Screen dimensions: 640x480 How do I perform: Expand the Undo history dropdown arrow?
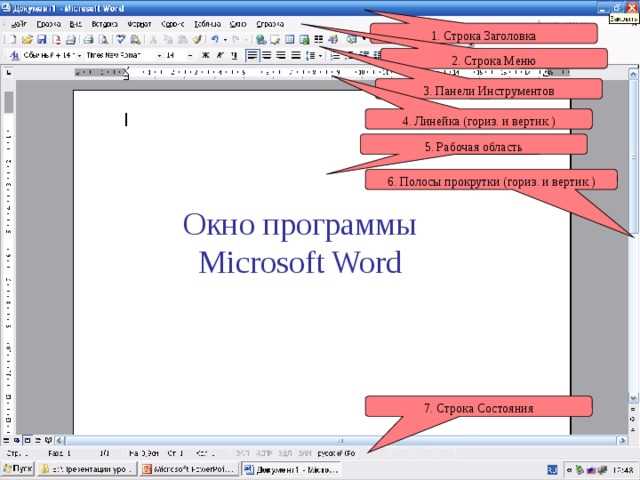[225, 40]
